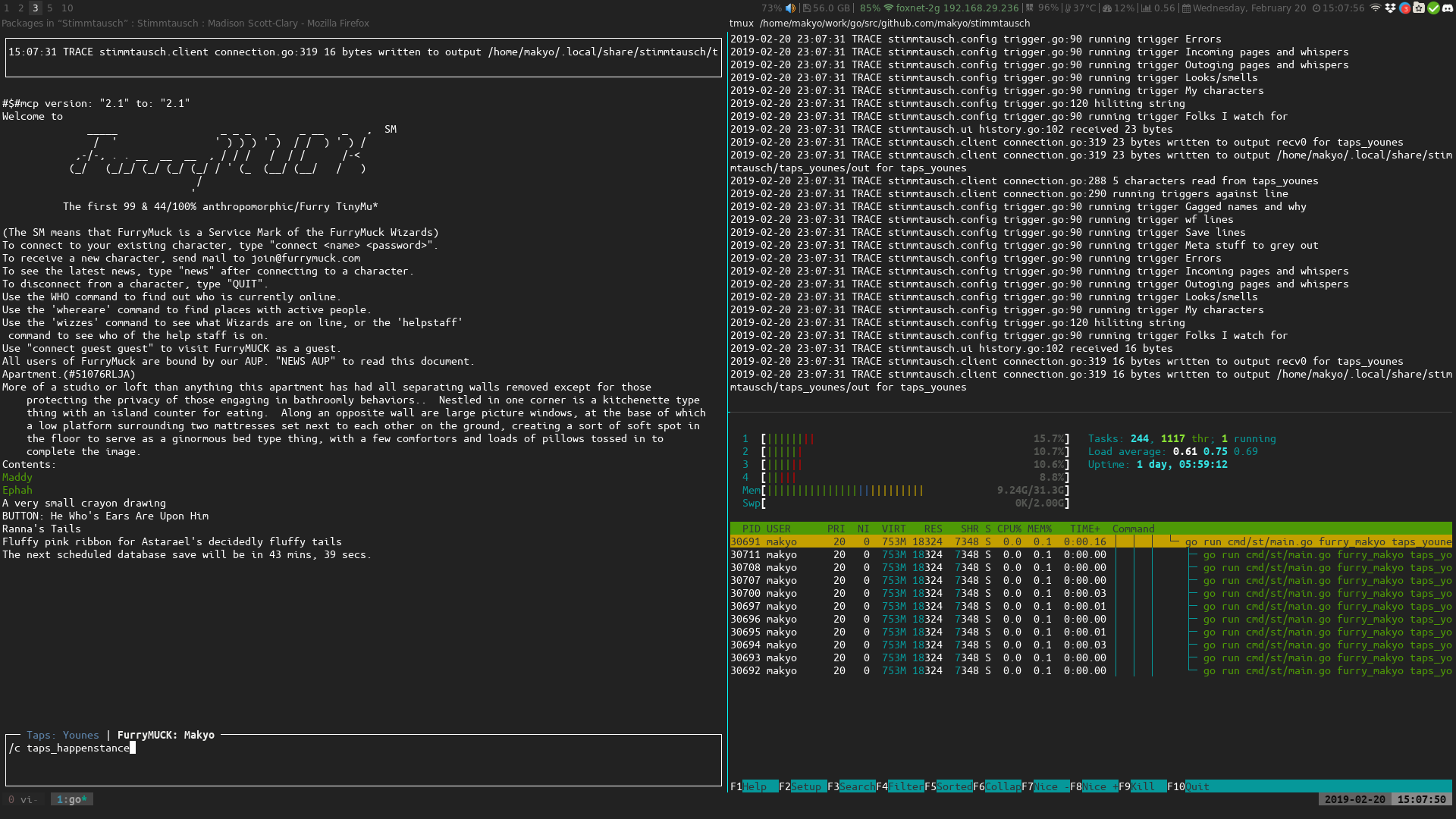Image resolution: width=1456 pixels, height=819 pixels.
Task: Sort htop by TIME+ column header
Action: pos(1084,529)
